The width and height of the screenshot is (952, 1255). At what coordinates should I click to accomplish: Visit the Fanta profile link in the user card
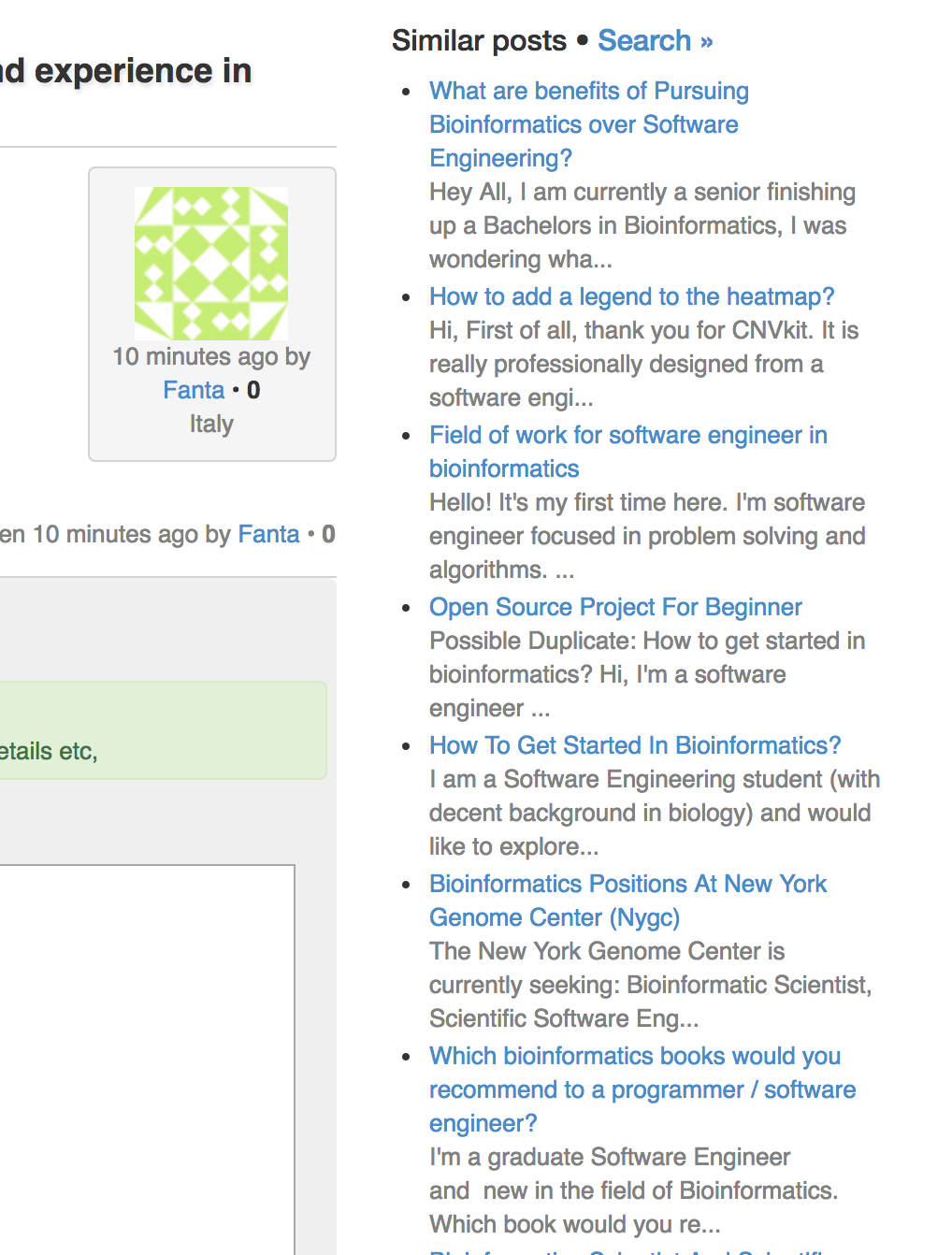pyautogui.click(x=194, y=390)
